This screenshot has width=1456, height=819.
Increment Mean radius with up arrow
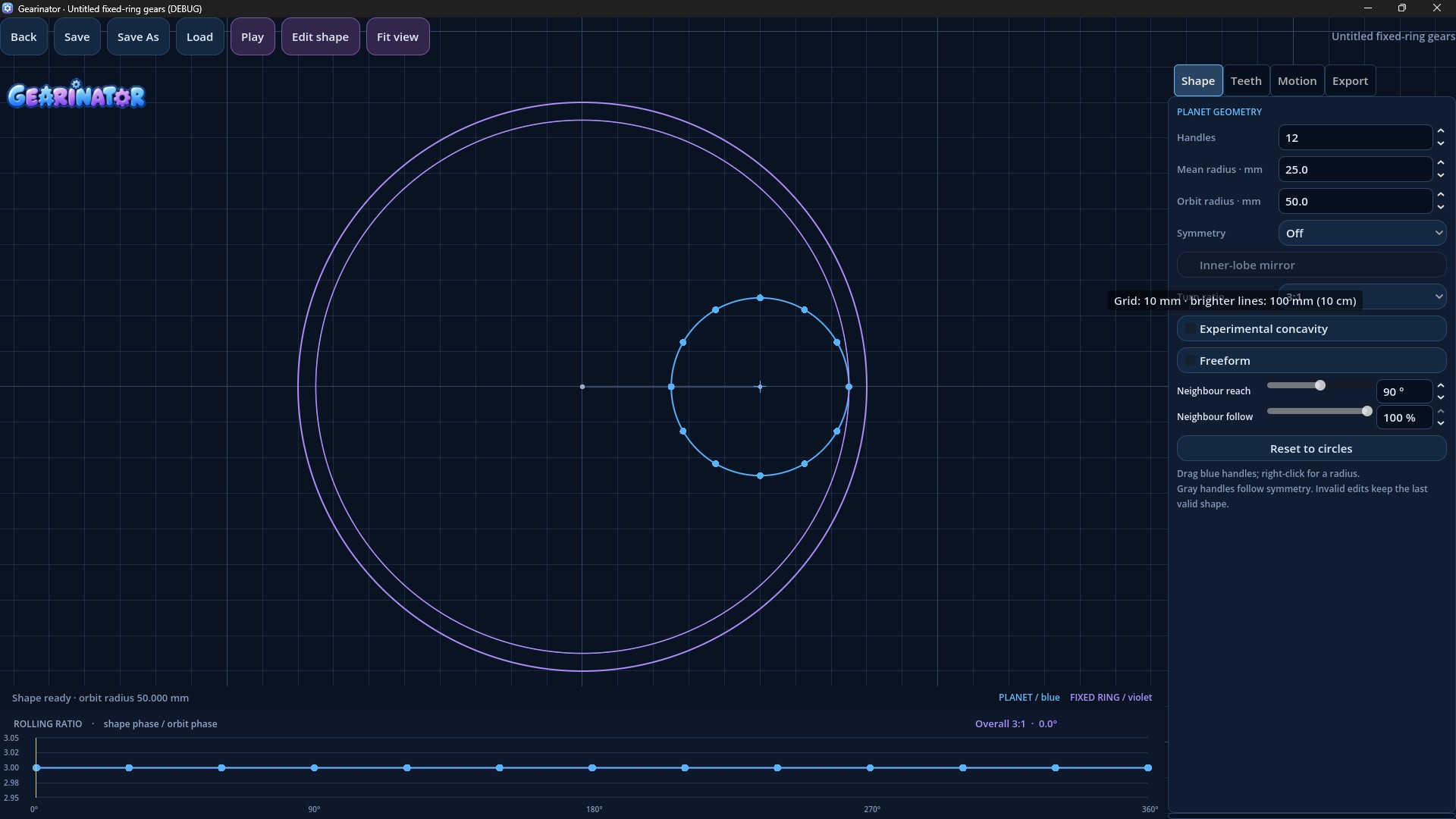(1440, 164)
